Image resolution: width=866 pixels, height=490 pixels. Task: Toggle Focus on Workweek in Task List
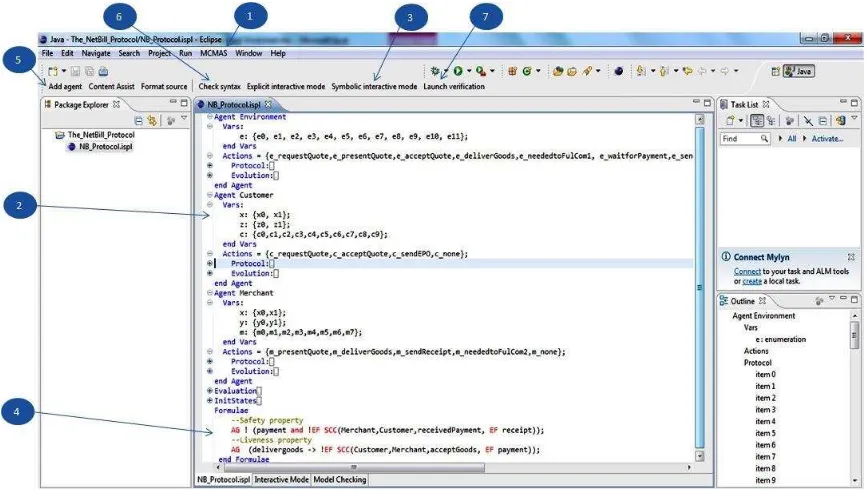[790, 120]
